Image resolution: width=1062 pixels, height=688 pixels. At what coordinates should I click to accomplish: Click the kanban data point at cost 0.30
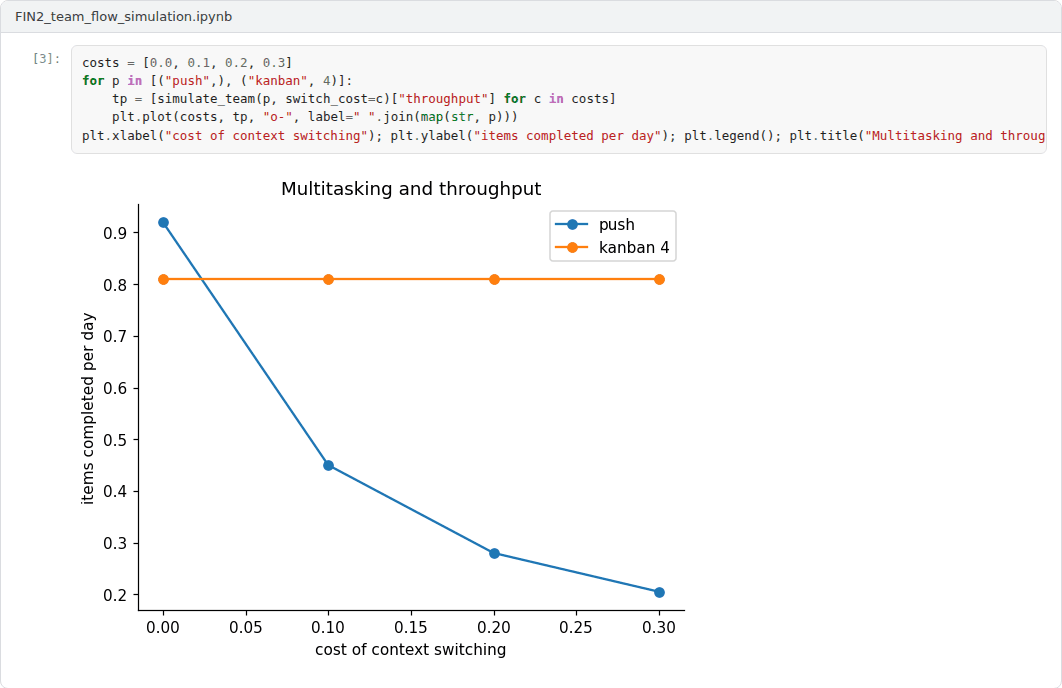(660, 280)
